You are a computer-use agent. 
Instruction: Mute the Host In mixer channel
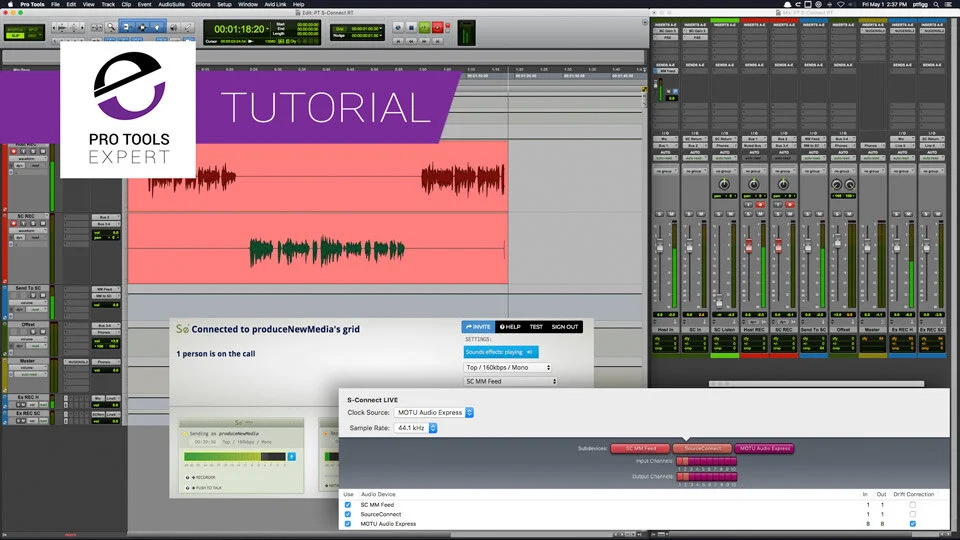click(671, 214)
